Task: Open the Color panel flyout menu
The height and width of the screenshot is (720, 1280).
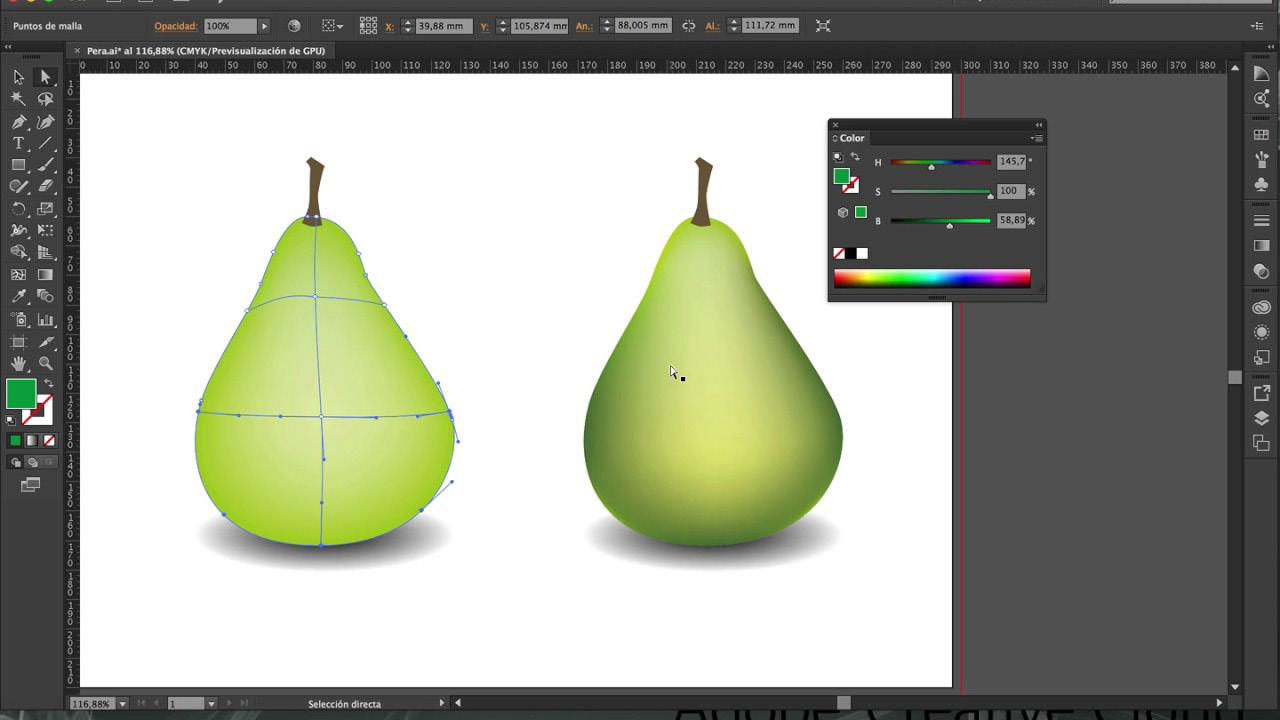Action: (x=1037, y=138)
